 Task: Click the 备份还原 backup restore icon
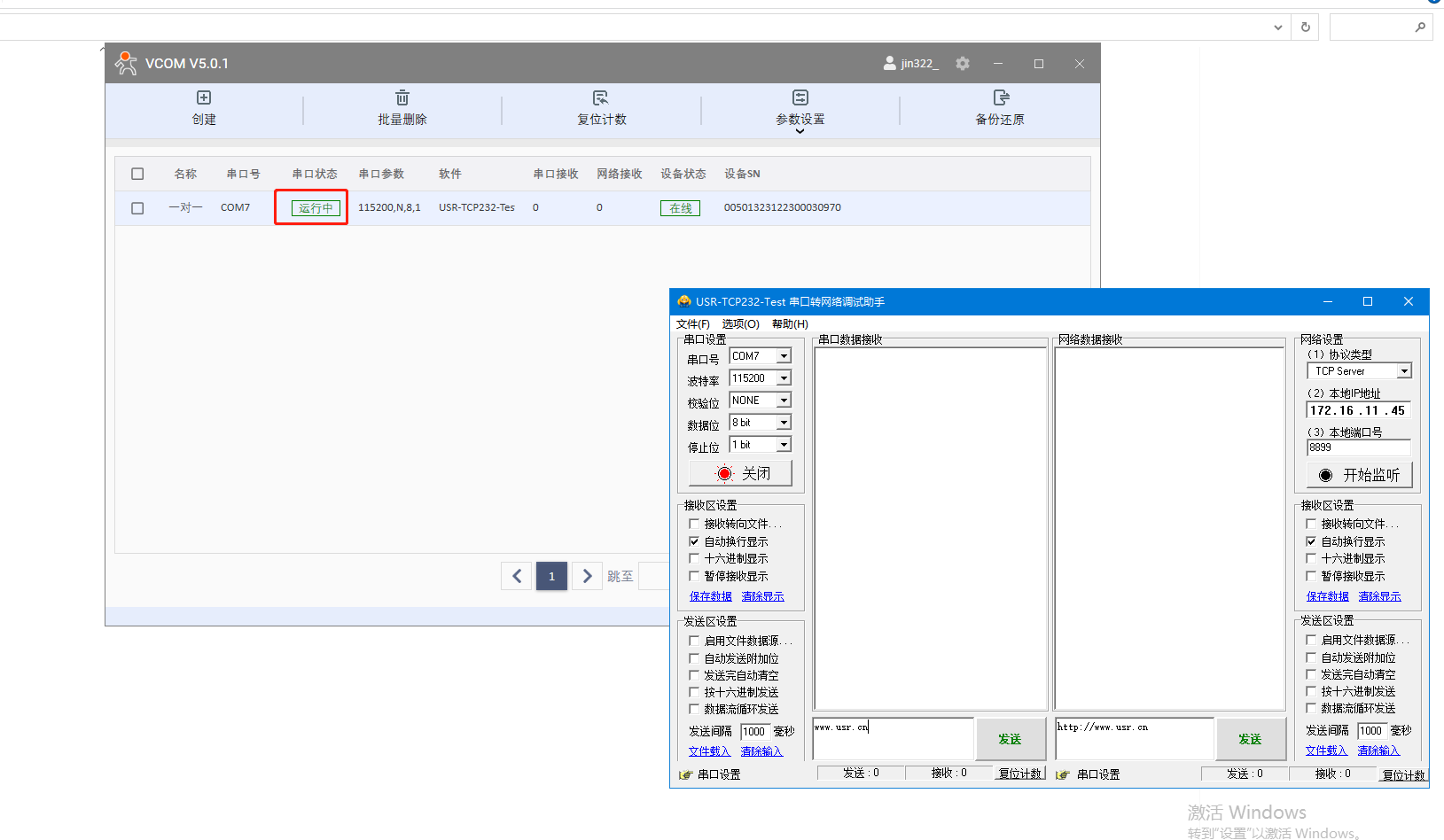[1001, 98]
